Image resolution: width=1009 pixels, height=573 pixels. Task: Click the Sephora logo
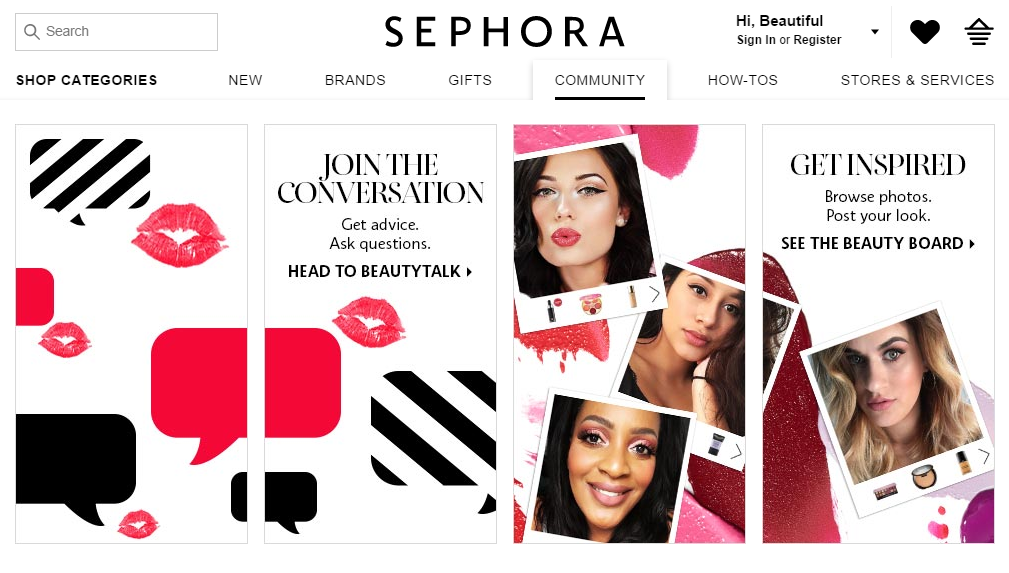pos(504,32)
